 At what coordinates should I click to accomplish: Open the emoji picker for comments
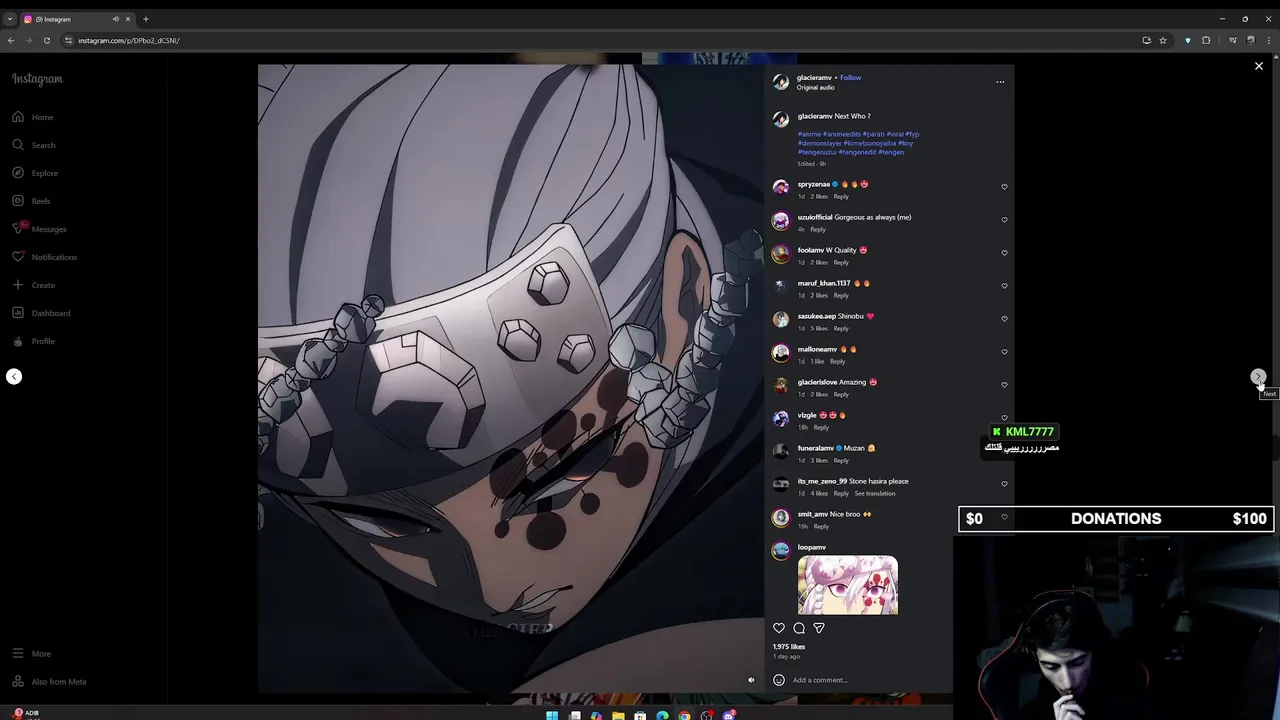pyautogui.click(x=779, y=680)
